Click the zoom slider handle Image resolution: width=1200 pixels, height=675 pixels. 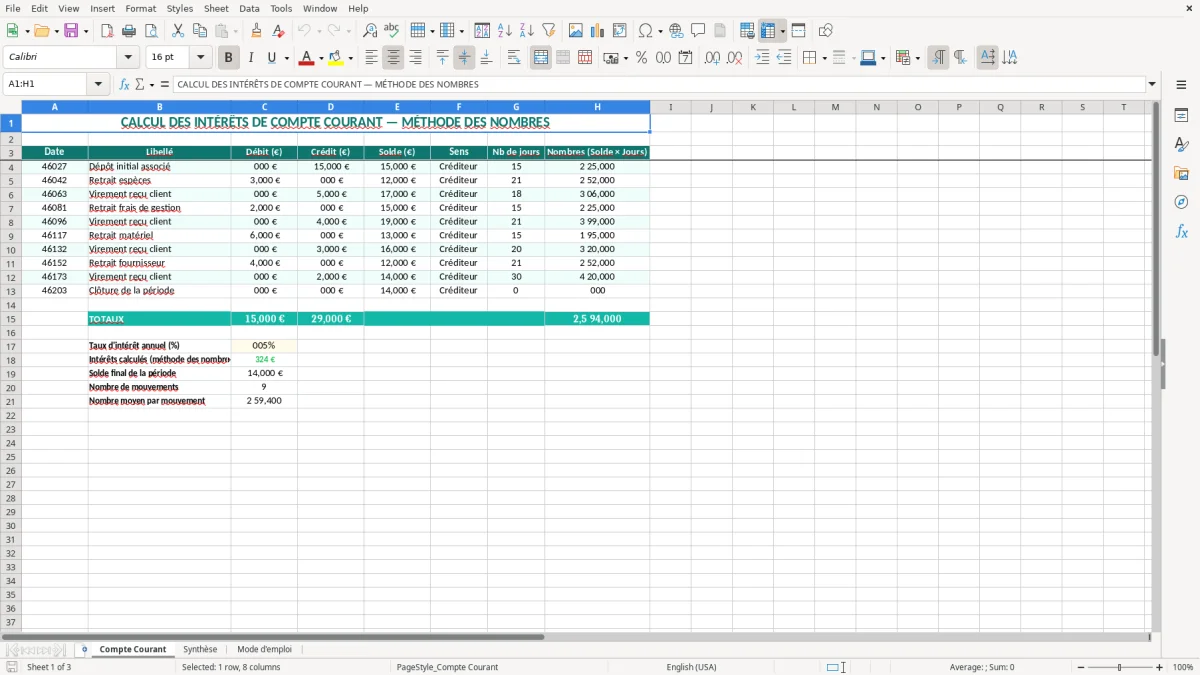[x=1120, y=667]
